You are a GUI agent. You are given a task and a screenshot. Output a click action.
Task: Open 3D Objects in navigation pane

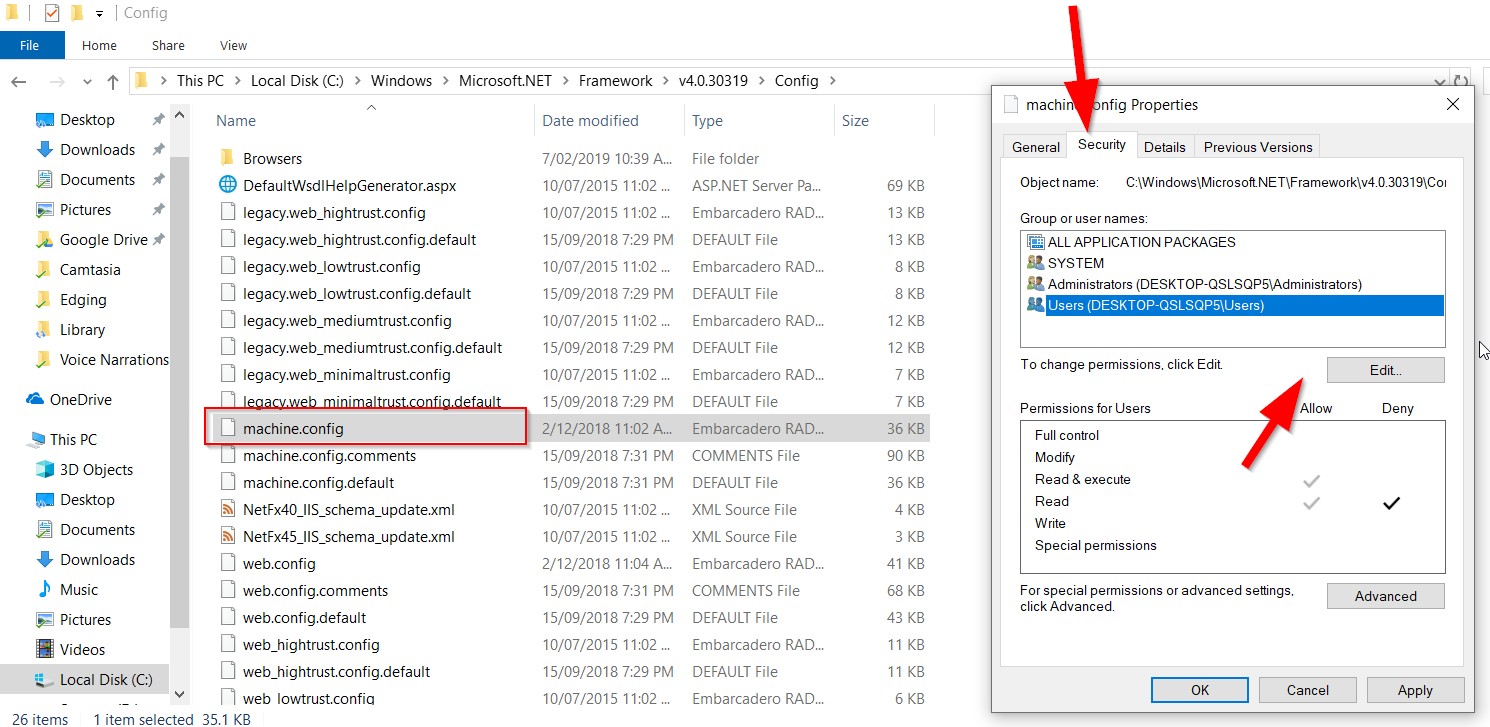96,469
